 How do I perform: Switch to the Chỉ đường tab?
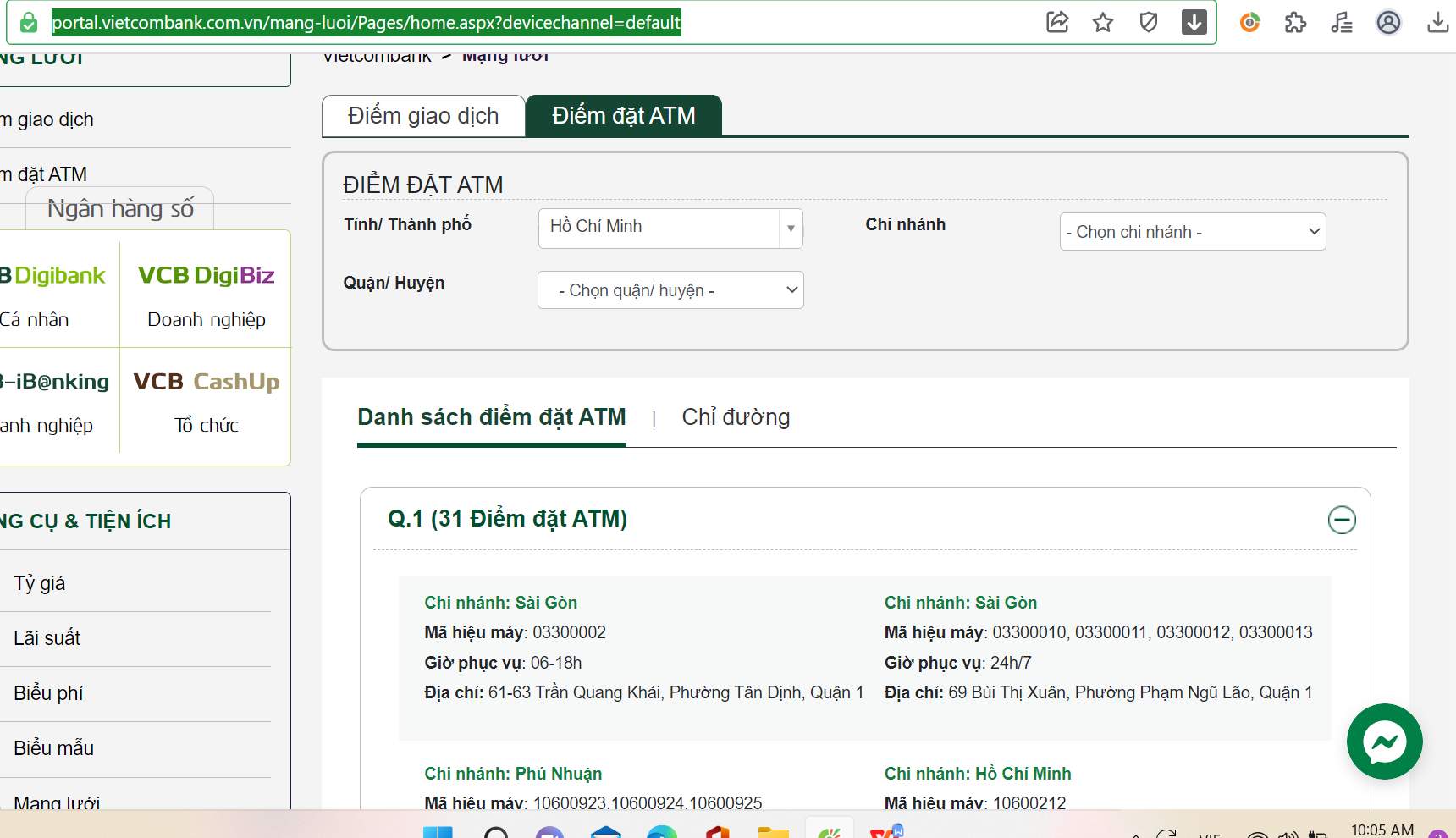click(736, 417)
